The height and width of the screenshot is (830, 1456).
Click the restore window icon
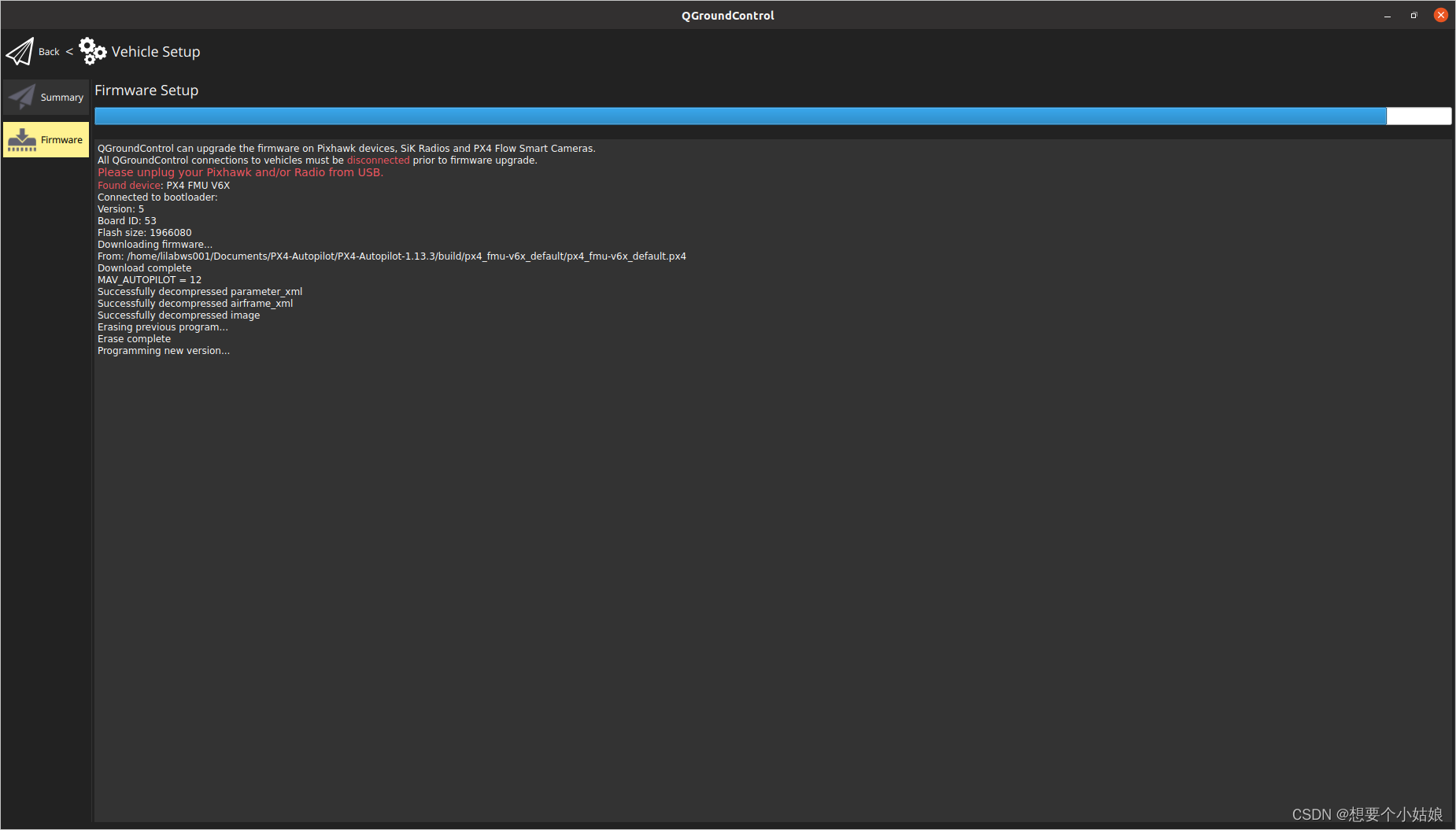(x=1414, y=15)
